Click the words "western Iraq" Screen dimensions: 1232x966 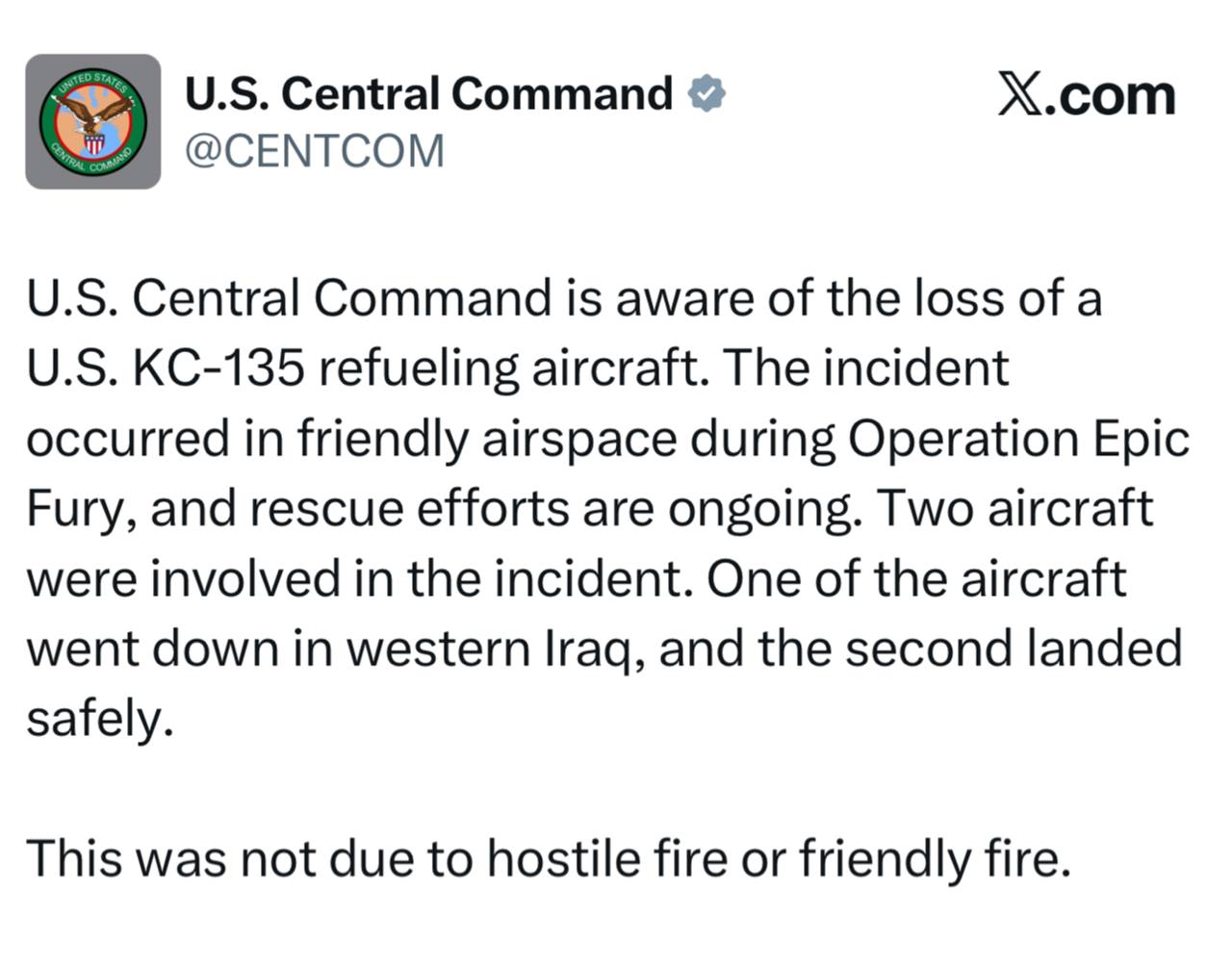488,648
